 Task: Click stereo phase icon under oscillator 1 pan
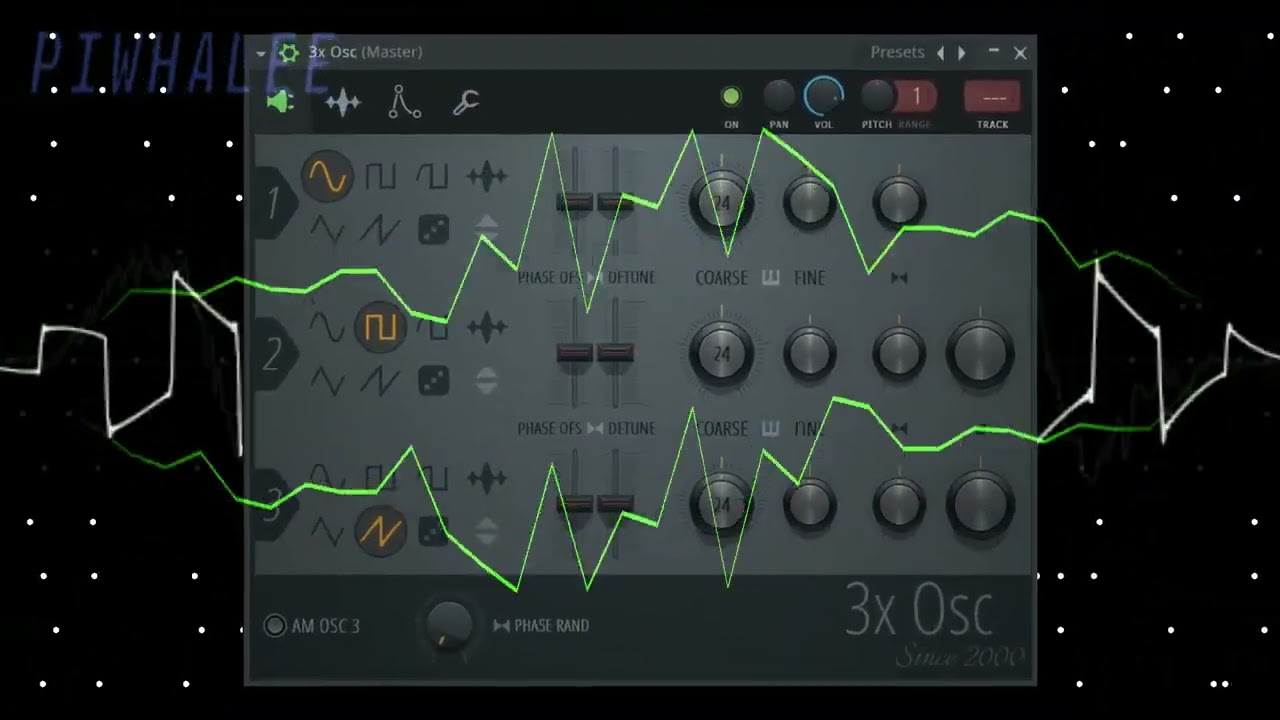coord(899,278)
